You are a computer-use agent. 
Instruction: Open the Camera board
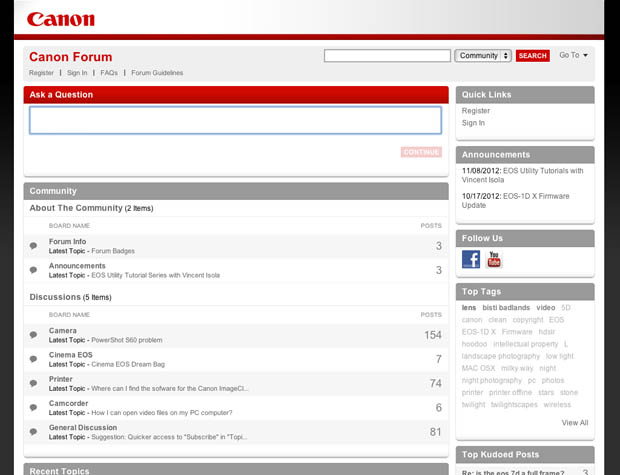(63, 331)
